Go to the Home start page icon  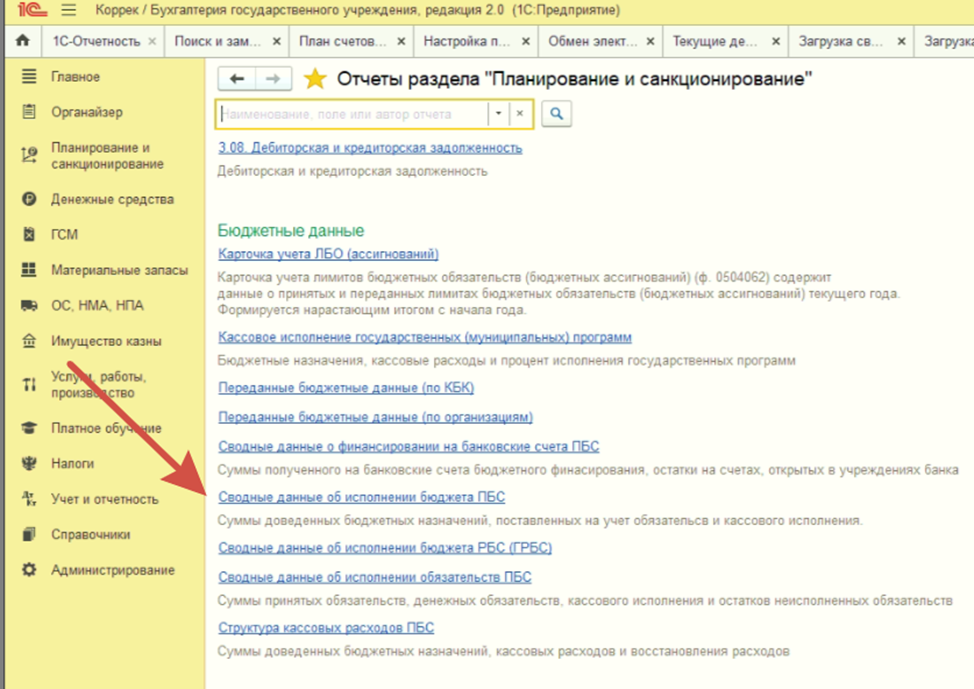[23, 41]
